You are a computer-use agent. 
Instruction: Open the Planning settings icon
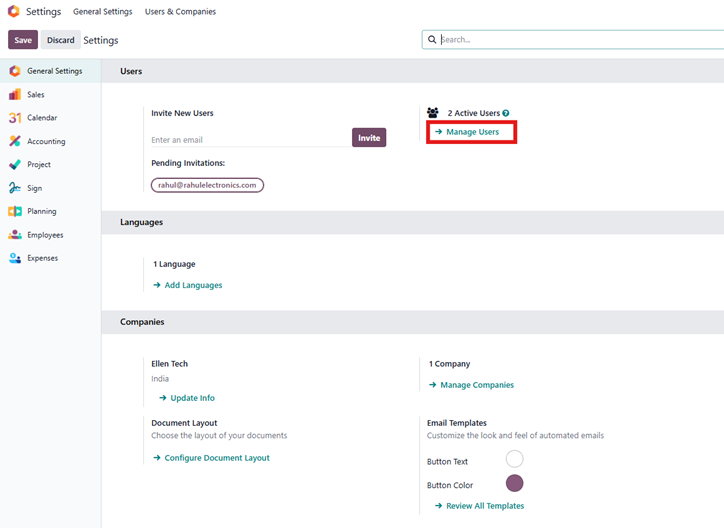[14, 212]
